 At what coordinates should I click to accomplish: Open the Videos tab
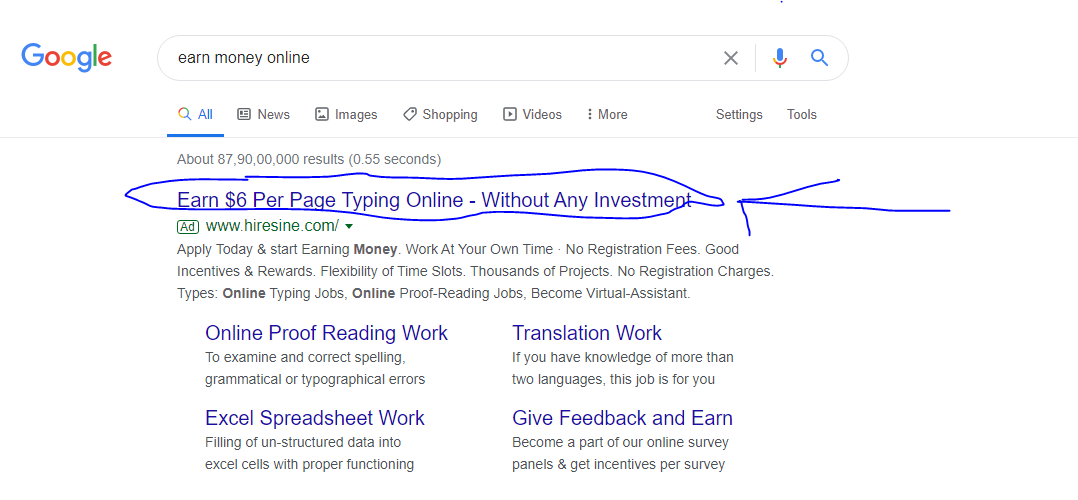tap(532, 115)
